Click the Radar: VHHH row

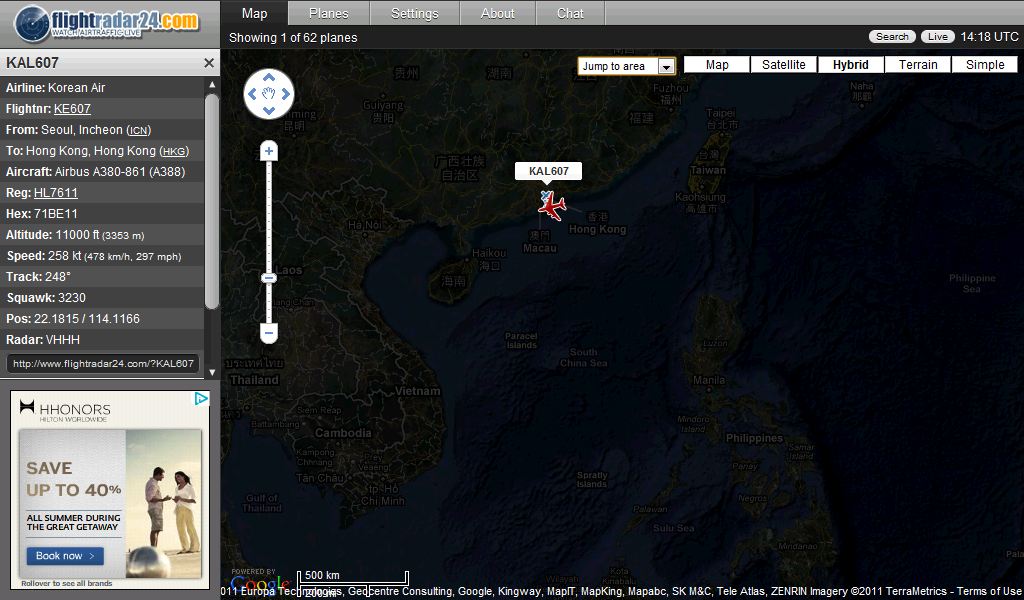point(102,339)
